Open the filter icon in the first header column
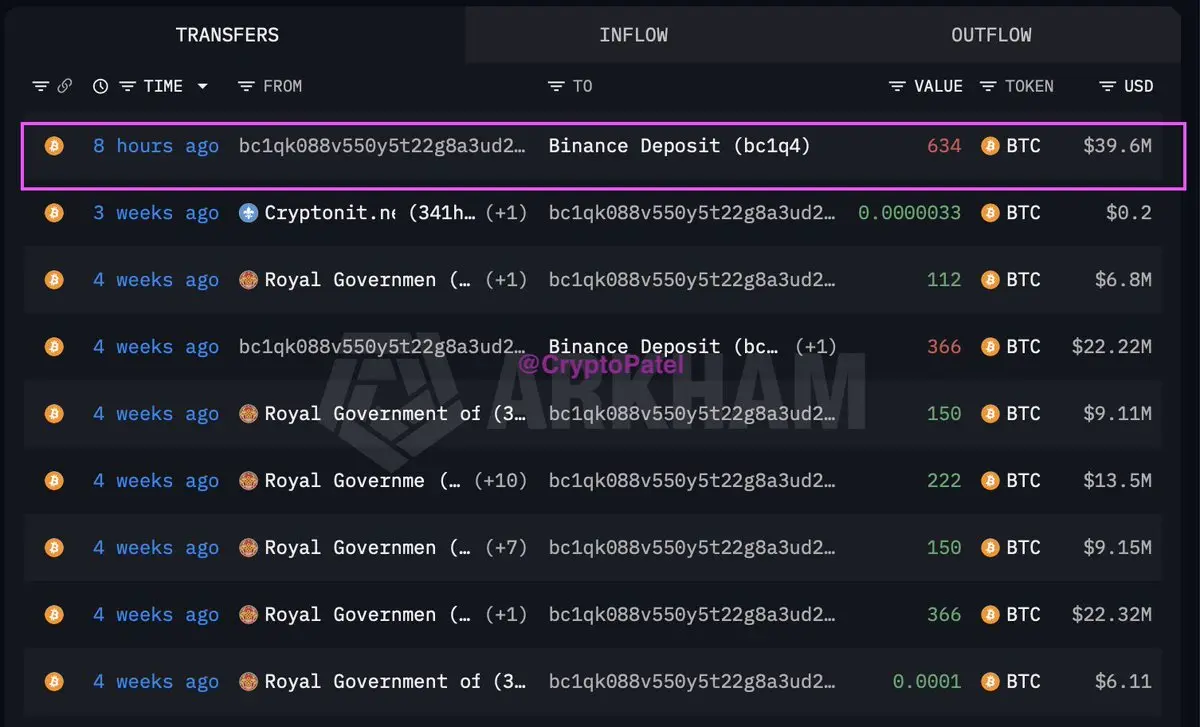The width and height of the screenshot is (1200, 727). pos(40,87)
